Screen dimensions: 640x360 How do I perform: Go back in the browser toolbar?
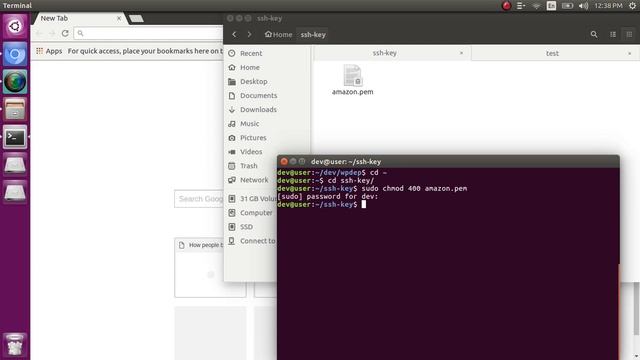39,33
